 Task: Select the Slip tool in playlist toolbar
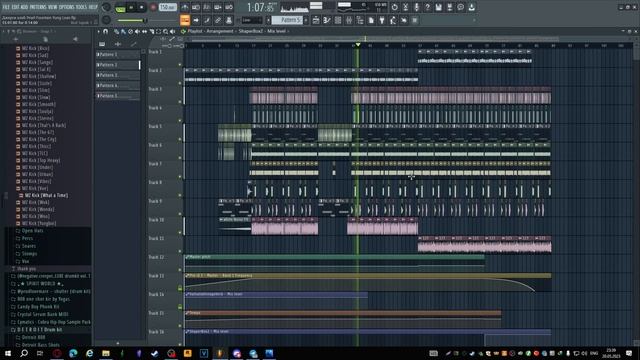144,31
